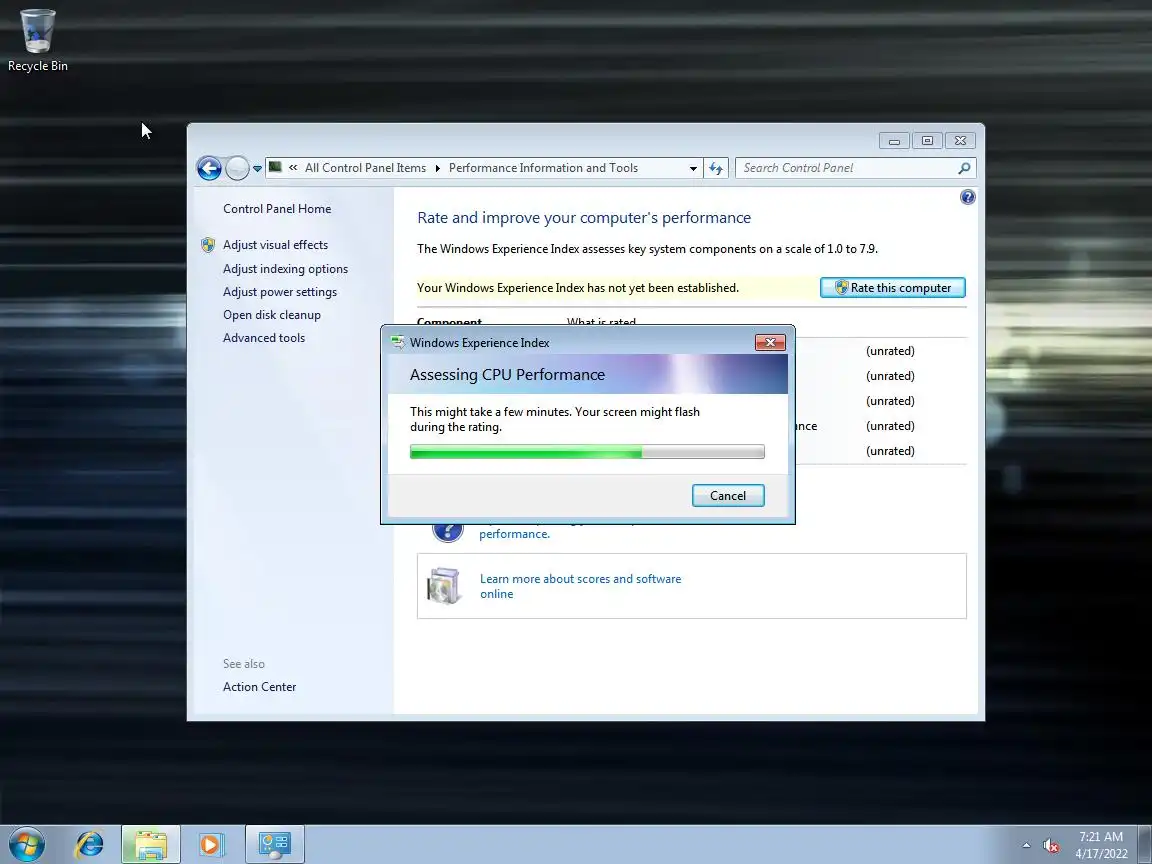Open the Windows Start menu

27,844
